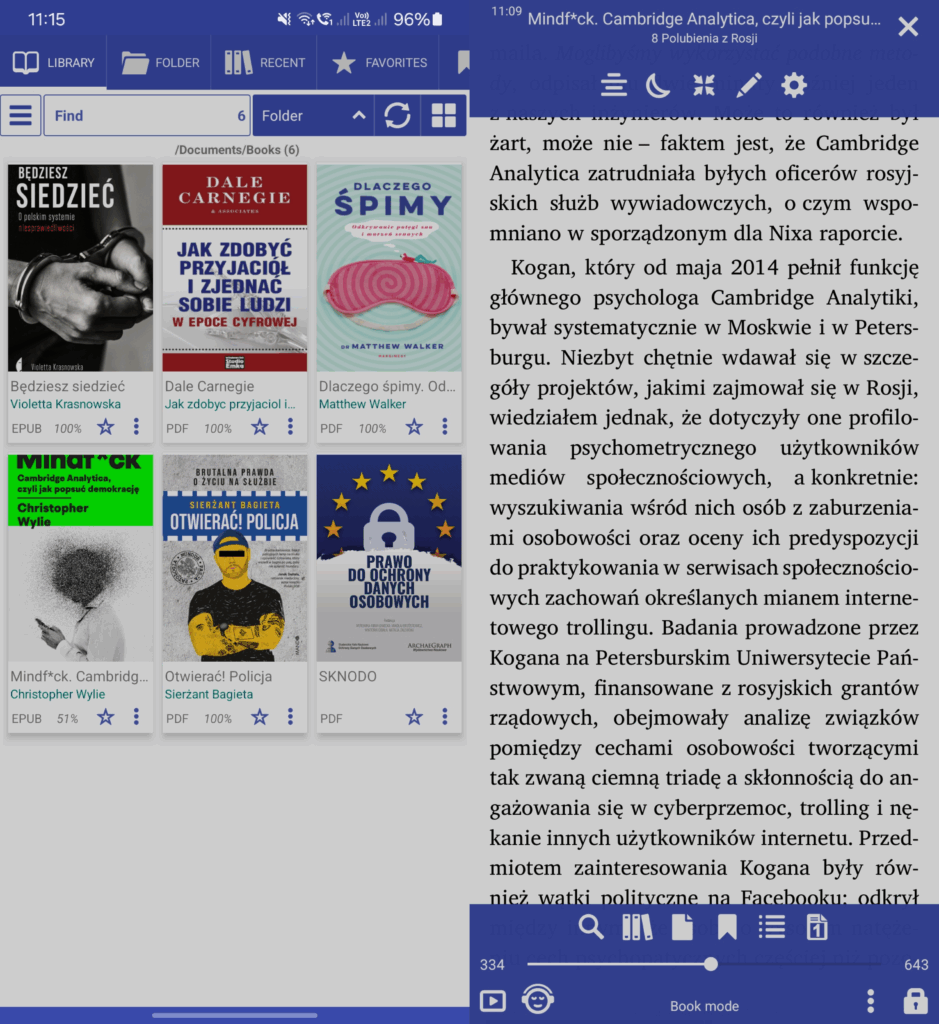The image size is (939, 1024).
Task: Open library books icon in reader
Action: point(637,927)
